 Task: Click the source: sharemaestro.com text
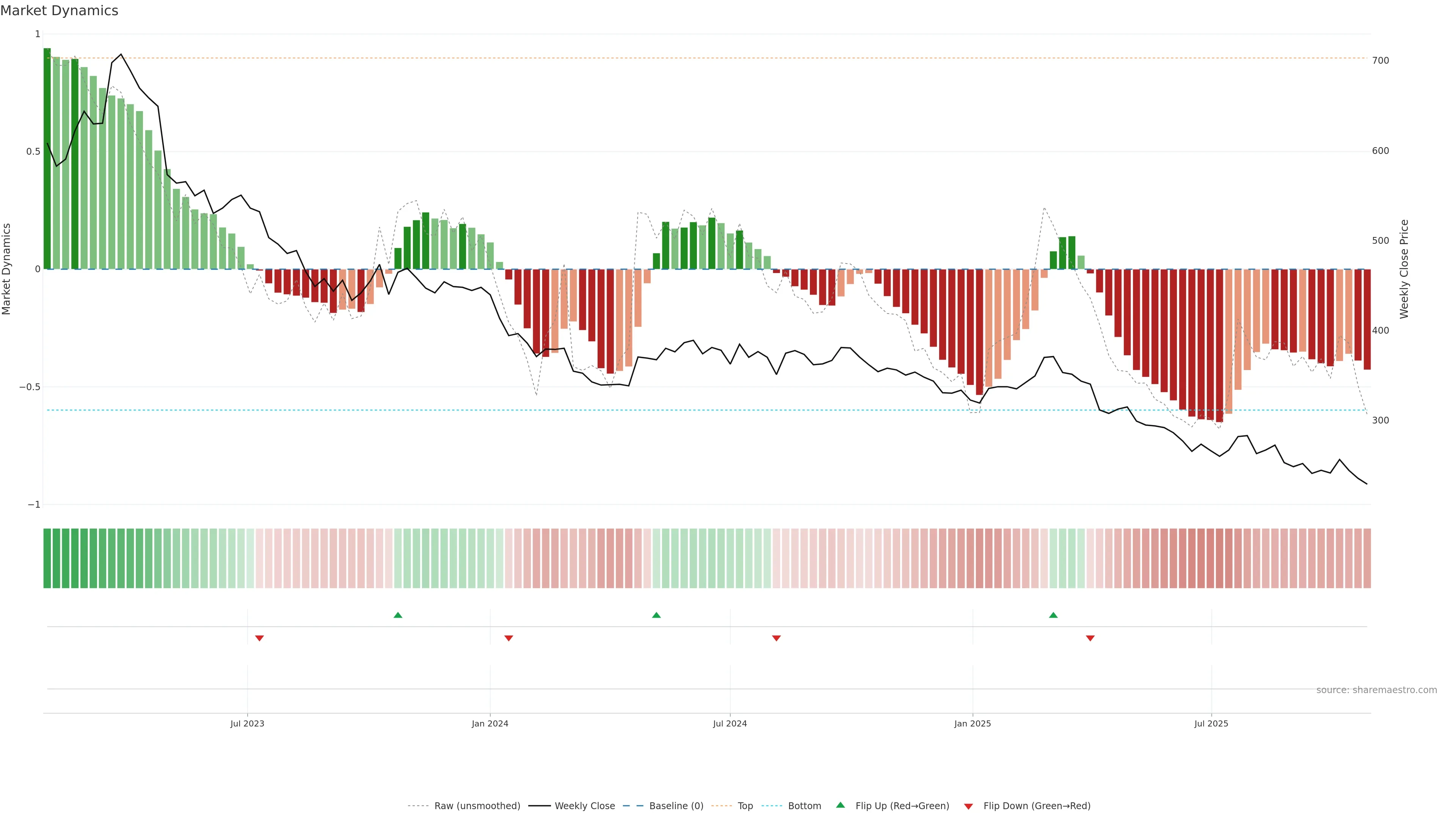pyautogui.click(x=1376, y=690)
